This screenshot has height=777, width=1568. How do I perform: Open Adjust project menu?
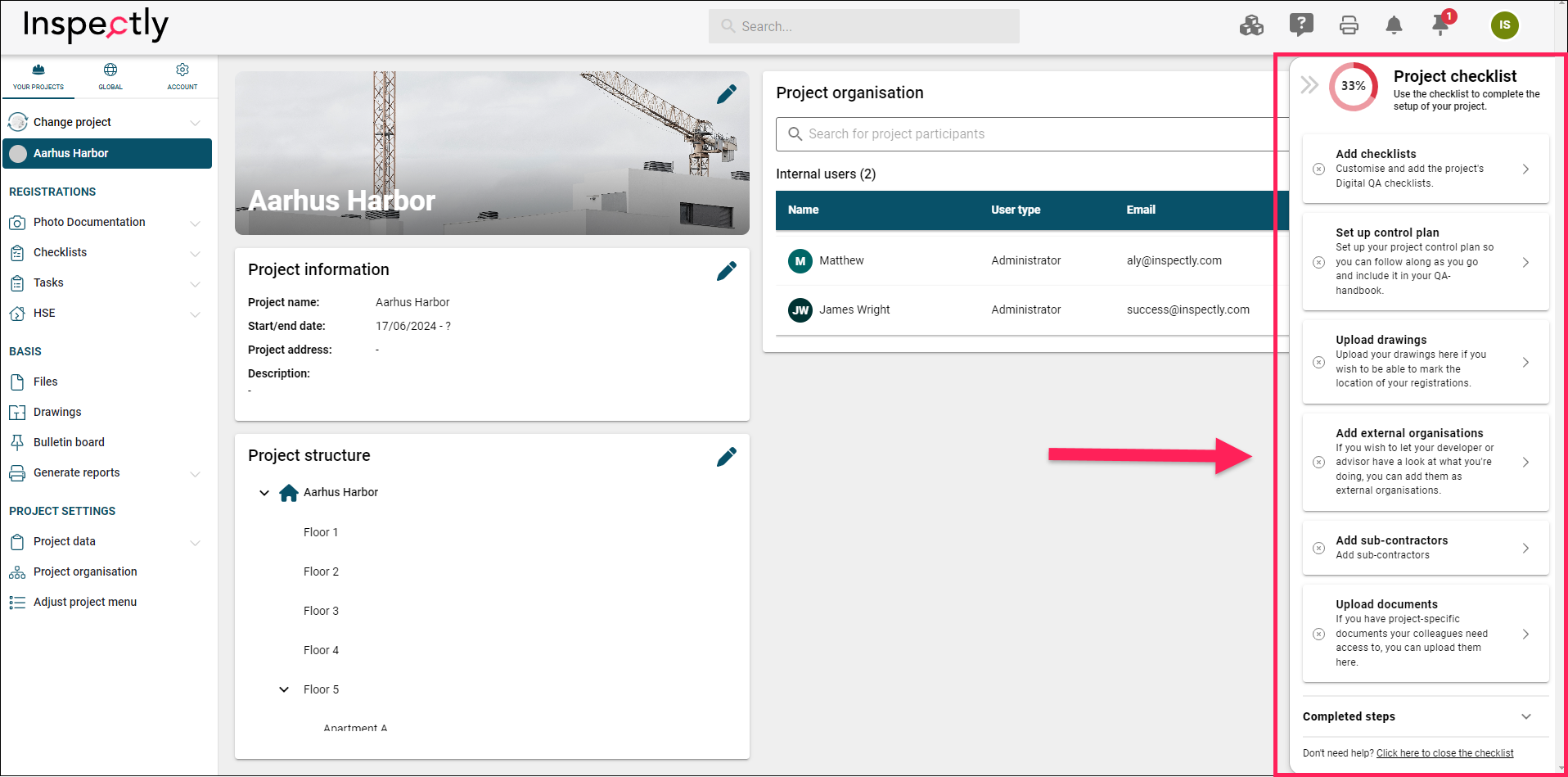coord(85,602)
